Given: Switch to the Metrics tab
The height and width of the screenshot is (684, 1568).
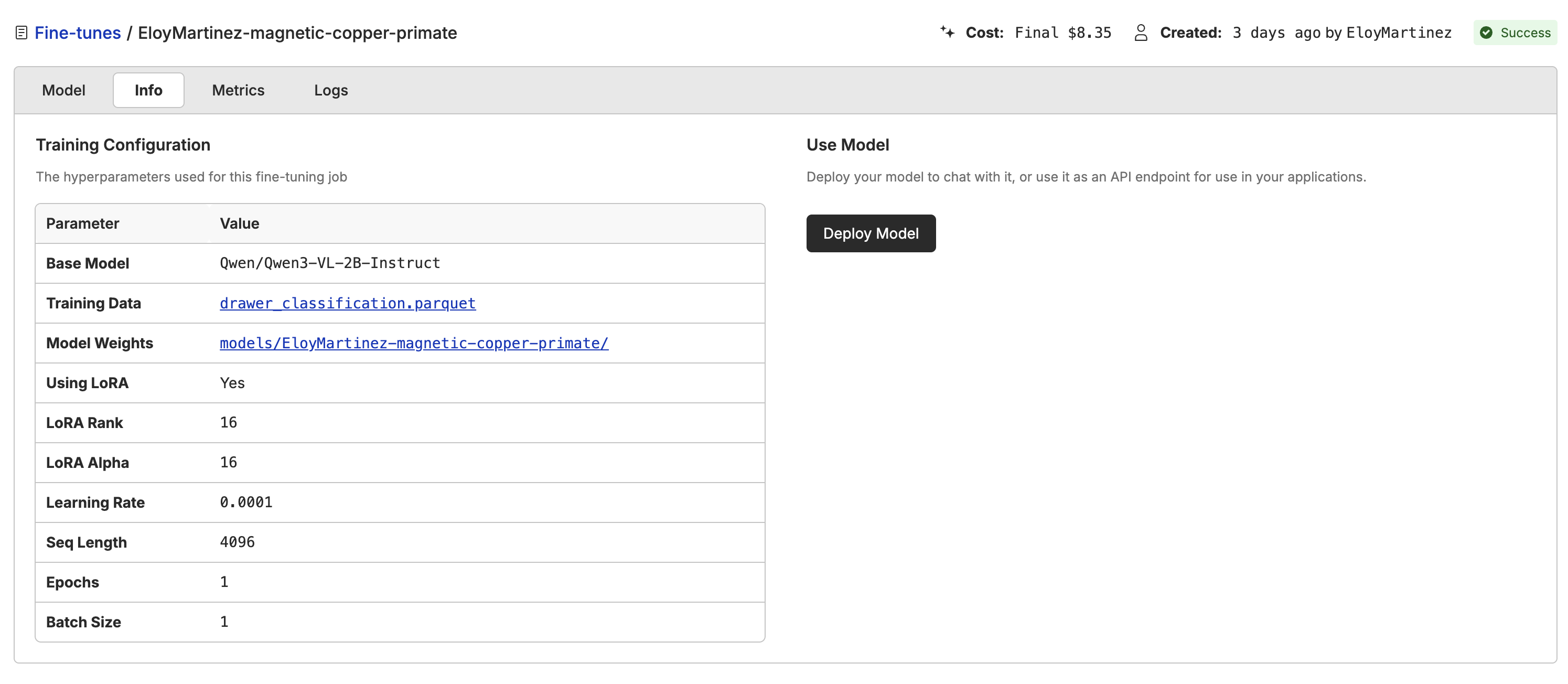Looking at the screenshot, I should pos(238,90).
